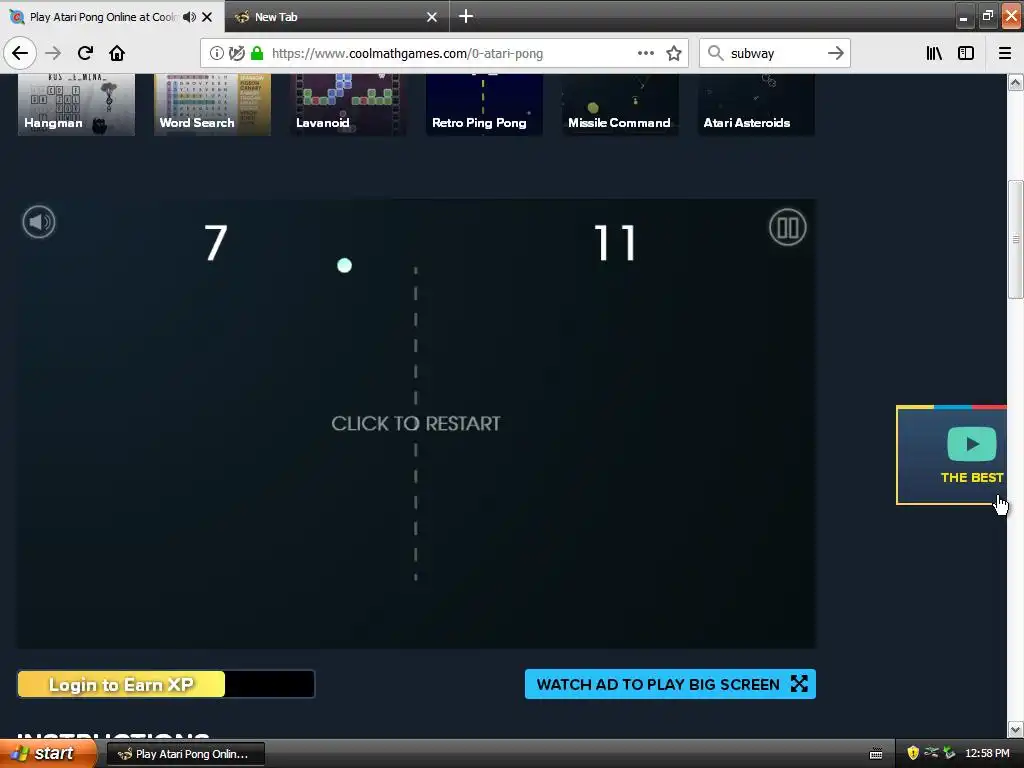Open the Atari Asteroids thumbnail
The width and height of the screenshot is (1024, 768).
[756, 104]
